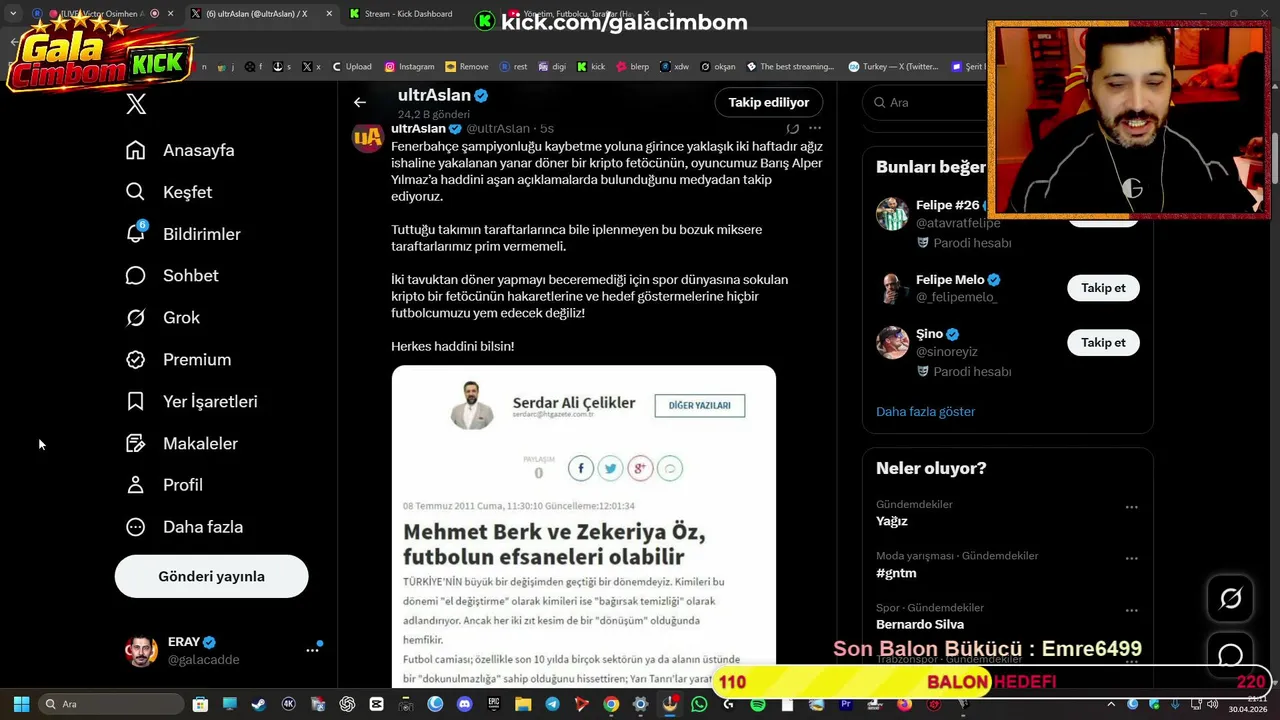Open digi bookmark
This screenshot has height=720, width=1280.
pyautogui.click(x=551, y=67)
